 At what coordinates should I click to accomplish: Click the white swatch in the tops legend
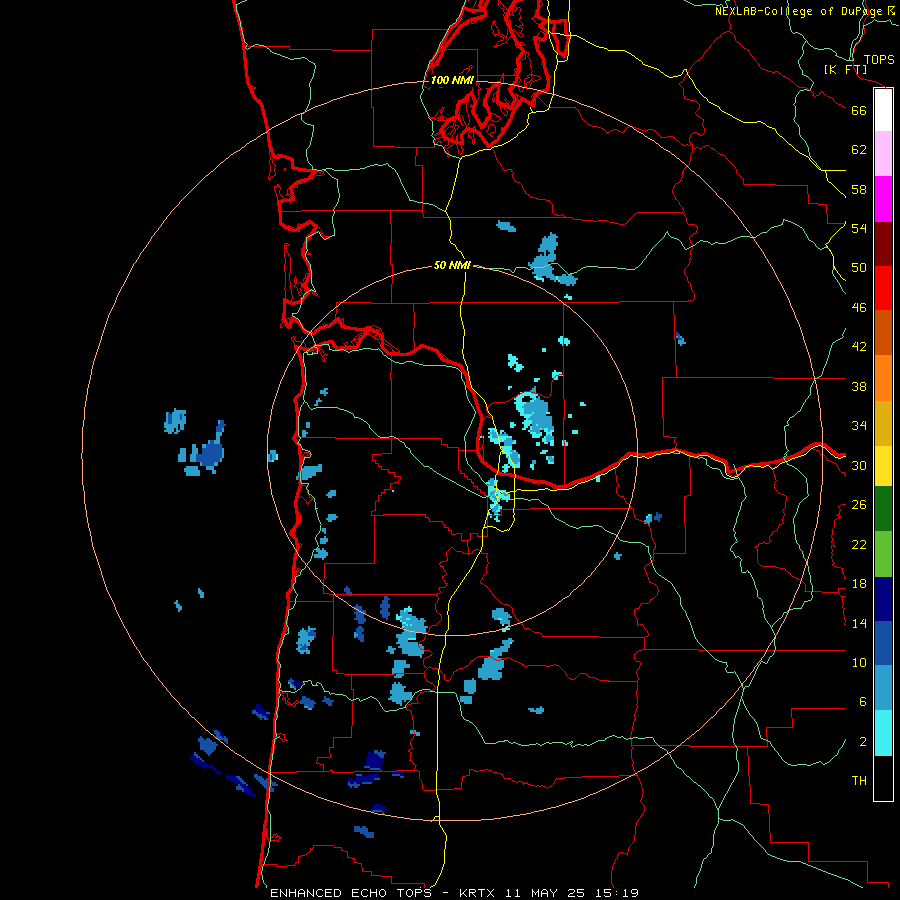point(883,110)
